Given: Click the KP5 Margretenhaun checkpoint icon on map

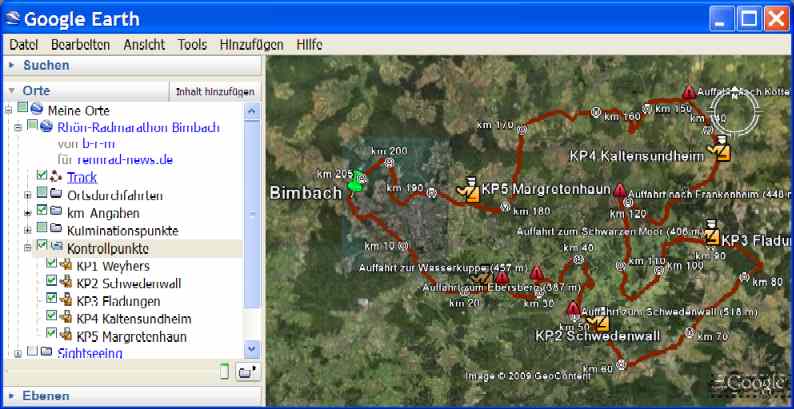Looking at the screenshot, I should point(465,188).
